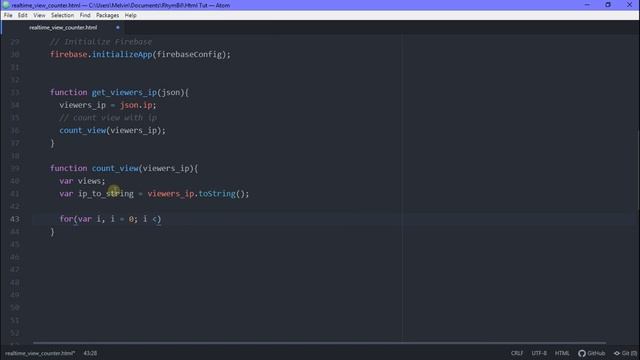Click the 'var views;' line
Viewport: 640px width, 360px height.
(x=82, y=181)
